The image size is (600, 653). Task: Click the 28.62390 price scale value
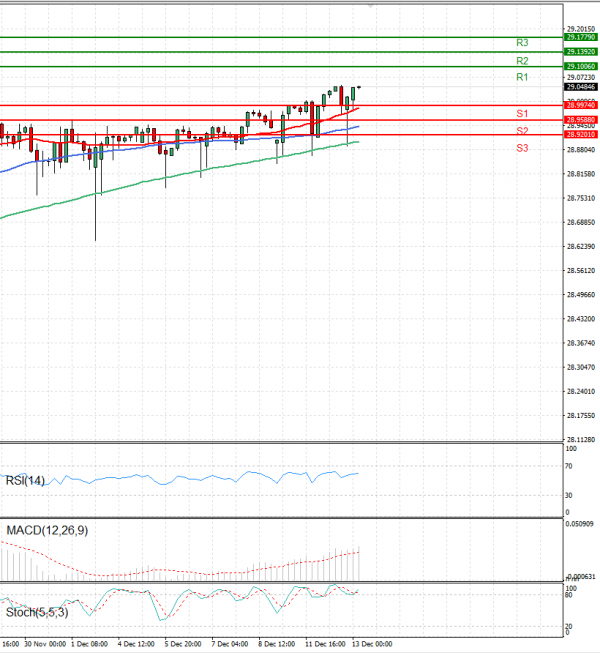point(581,247)
